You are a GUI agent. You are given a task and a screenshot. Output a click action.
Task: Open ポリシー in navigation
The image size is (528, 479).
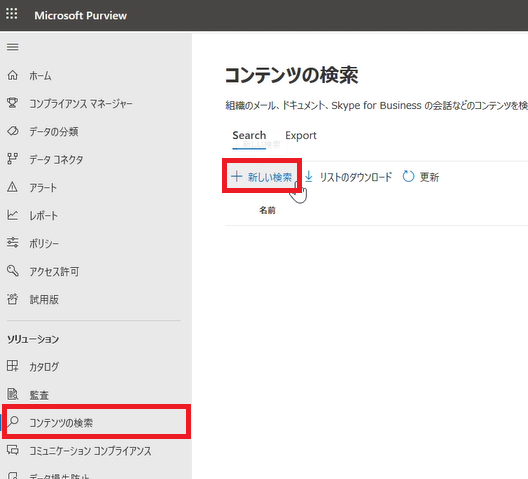pyautogui.click(x=44, y=244)
